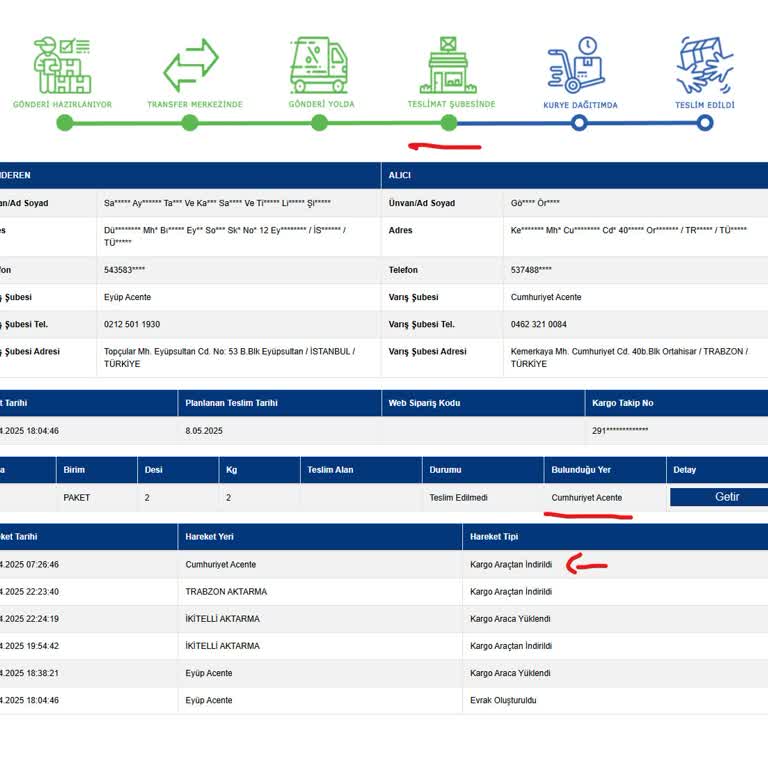Click the Teslimat Şubesinde store icon
This screenshot has height=768, width=768.
[x=450, y=66]
